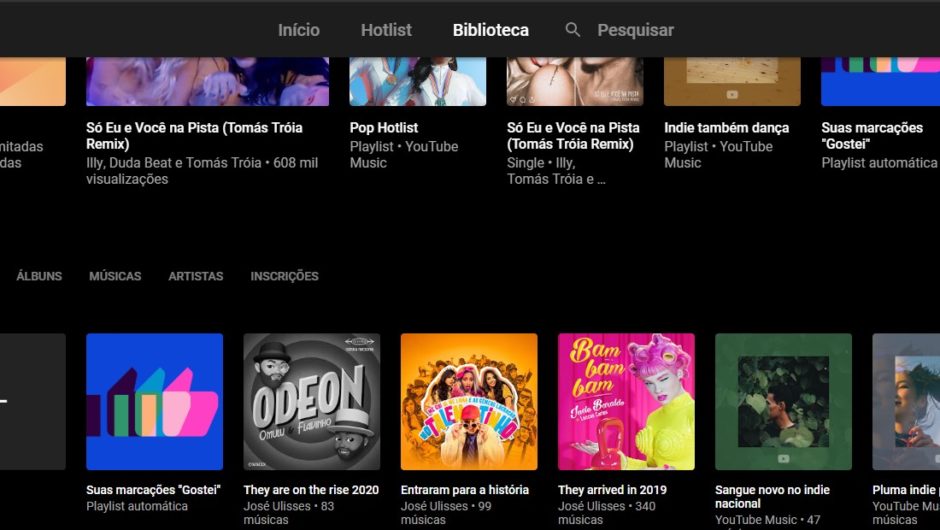Open the ÁLBUNS library tab
Viewport: 940px width, 530px height.
(x=39, y=276)
